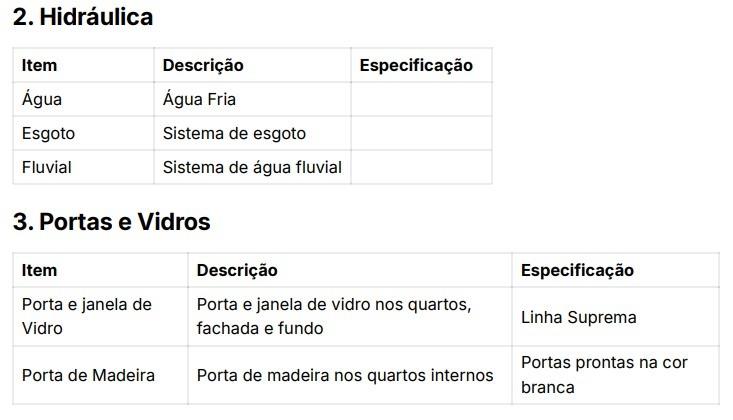Click the empty Especificação cell in the Água row
Viewport: 733px width, 420px height.
coord(420,99)
